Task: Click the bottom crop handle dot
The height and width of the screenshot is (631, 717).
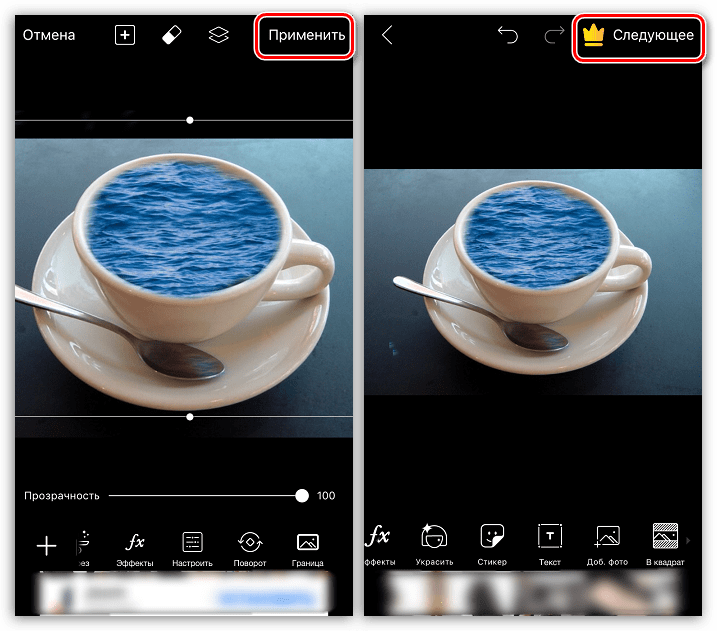Action: pos(190,417)
